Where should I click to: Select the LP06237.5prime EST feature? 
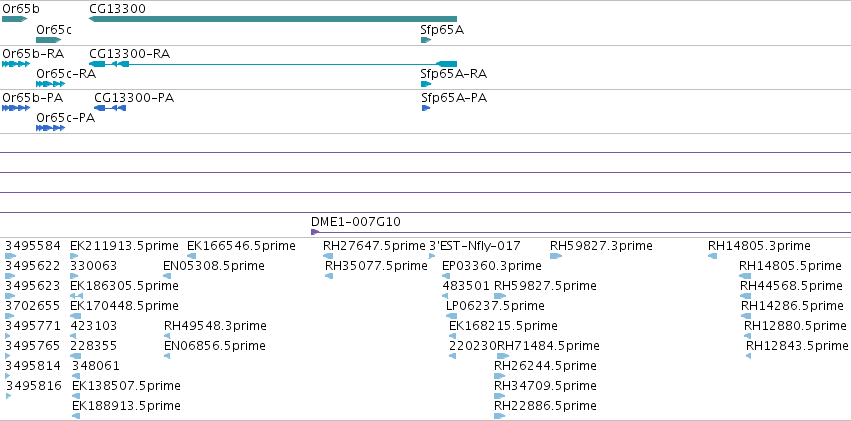coord(495,306)
